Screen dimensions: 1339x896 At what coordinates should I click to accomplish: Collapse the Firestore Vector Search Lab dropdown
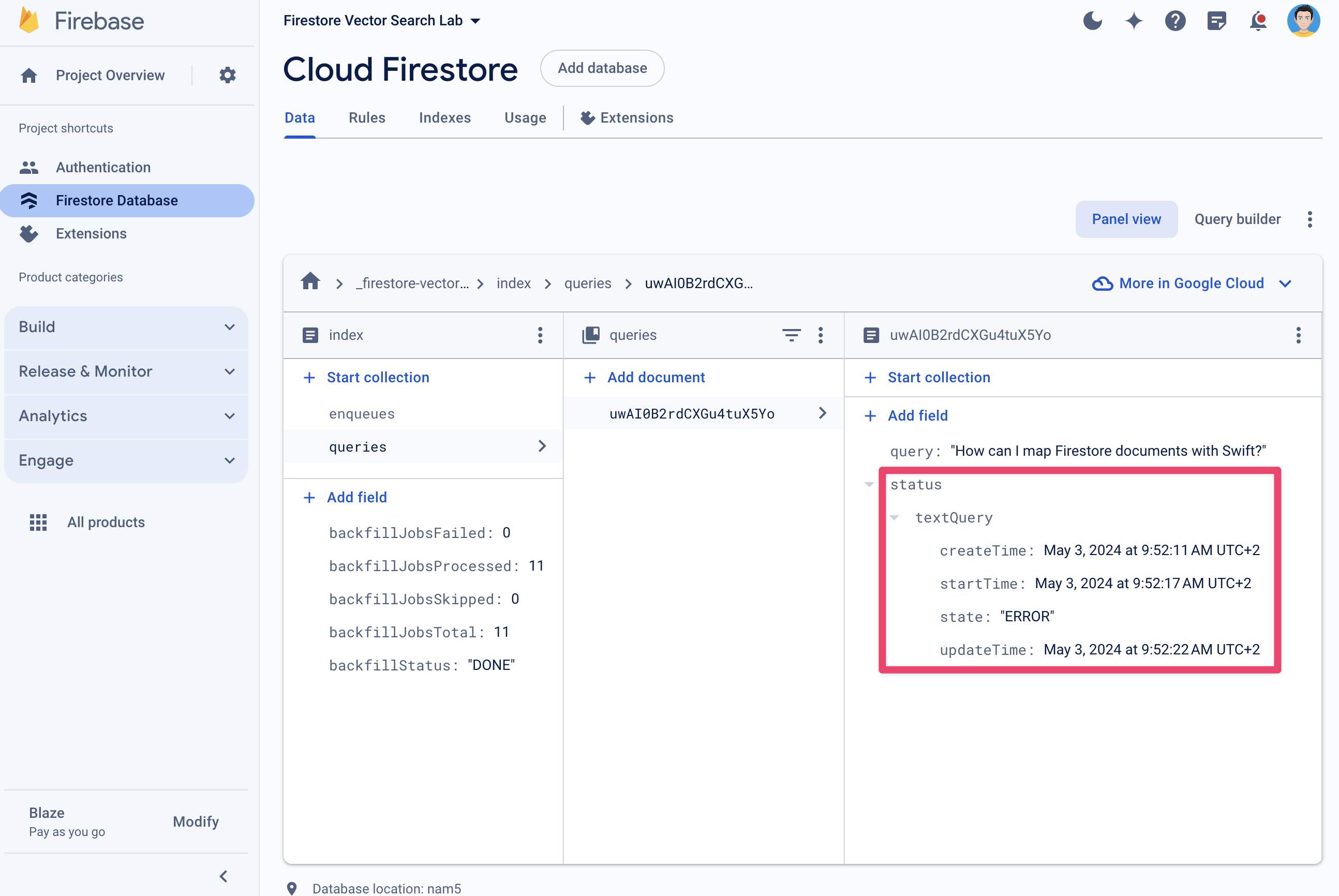point(475,20)
